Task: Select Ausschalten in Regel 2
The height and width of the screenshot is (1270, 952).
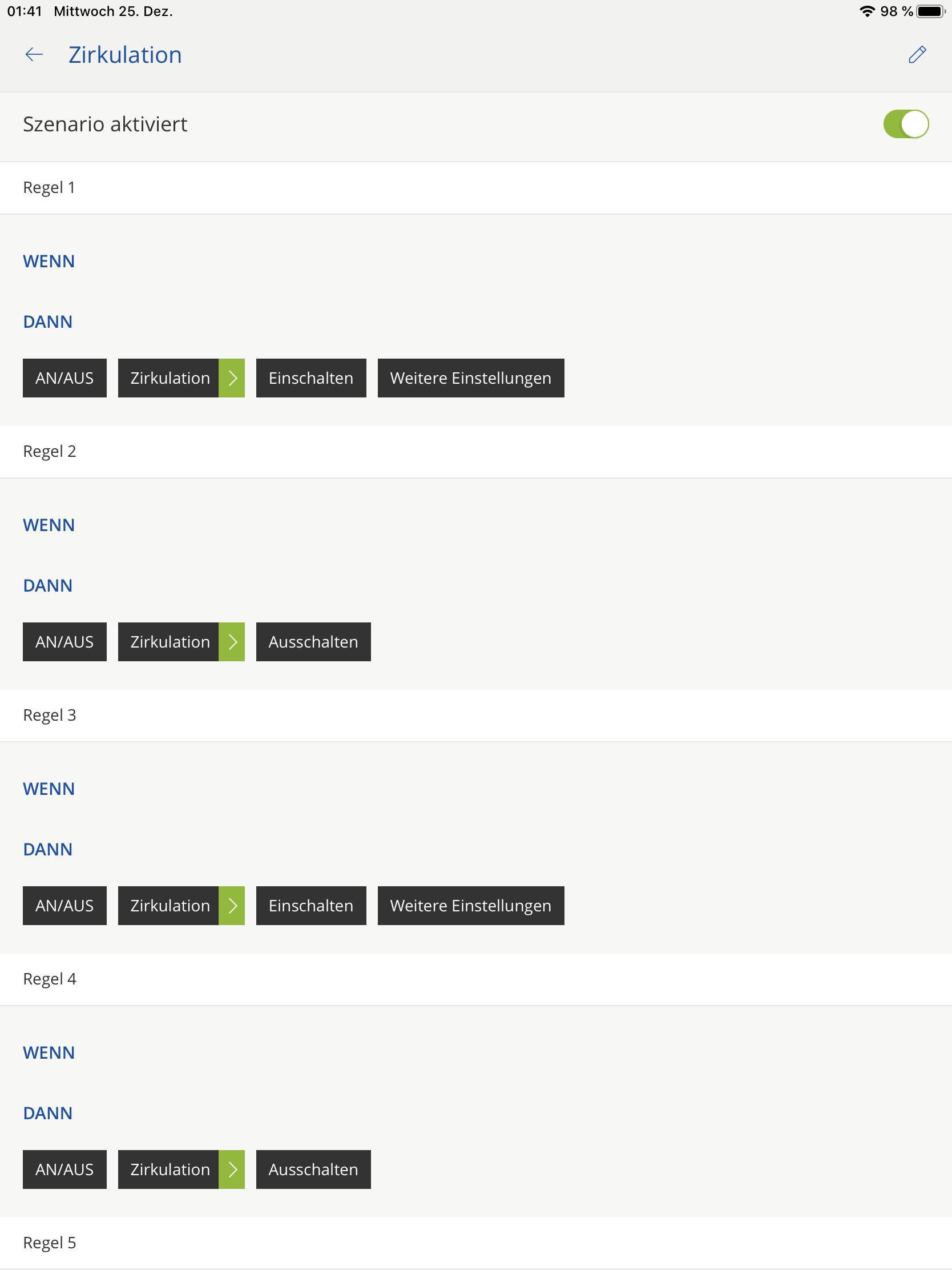Action: (x=313, y=641)
